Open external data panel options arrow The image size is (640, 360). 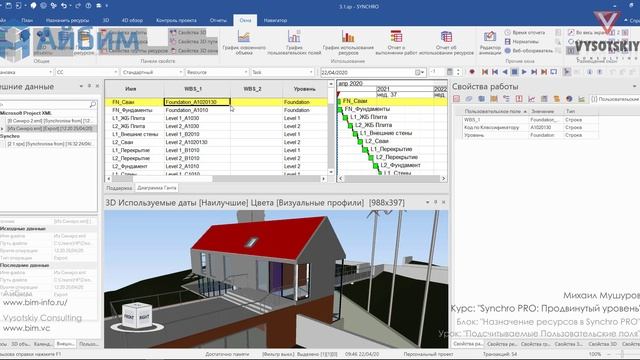coord(81,86)
